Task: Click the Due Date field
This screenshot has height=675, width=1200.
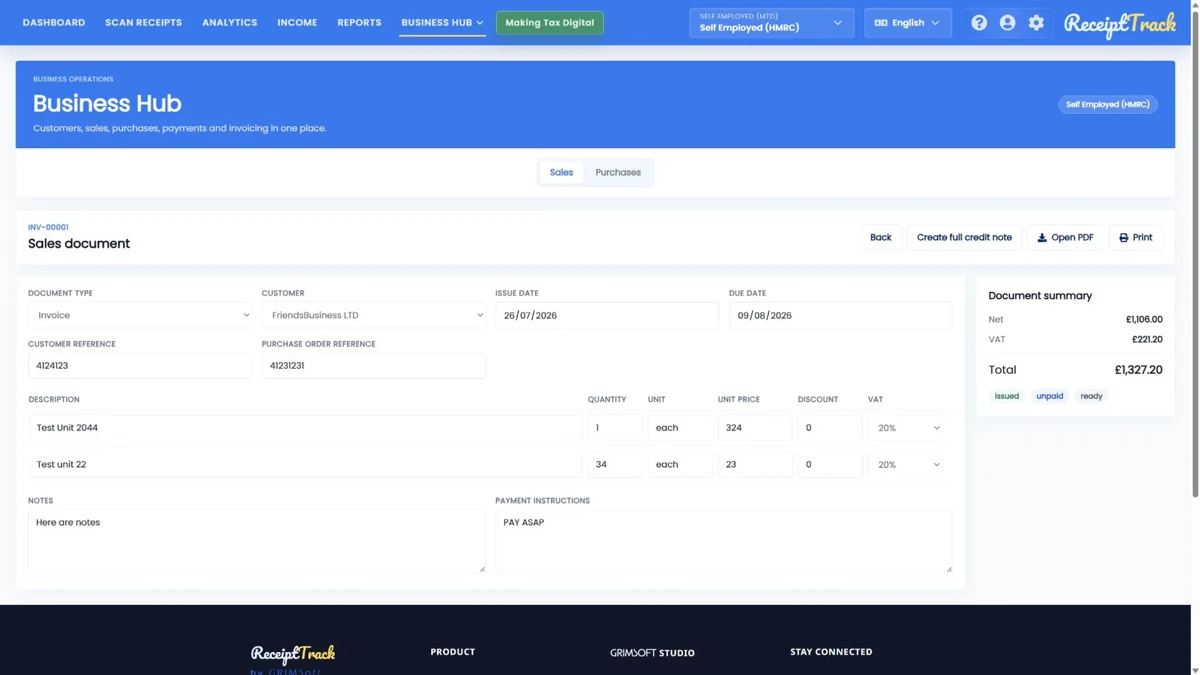Action: [840, 315]
